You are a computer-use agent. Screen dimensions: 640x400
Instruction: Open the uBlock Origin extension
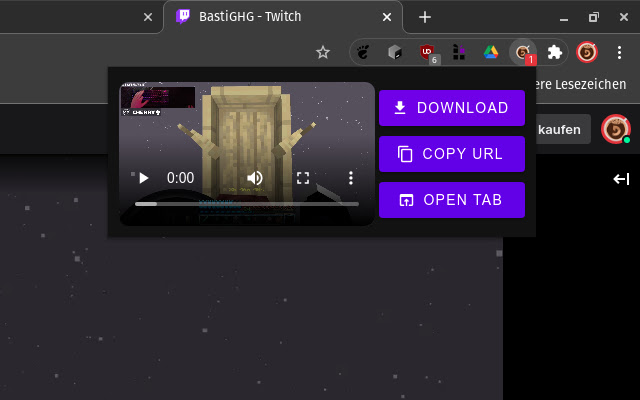427,52
